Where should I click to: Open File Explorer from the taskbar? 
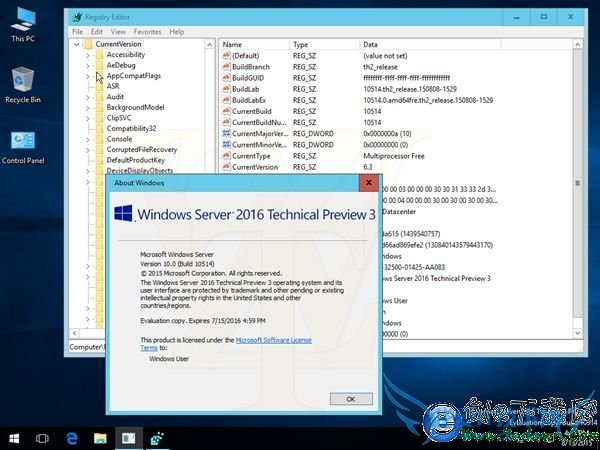coord(100,439)
